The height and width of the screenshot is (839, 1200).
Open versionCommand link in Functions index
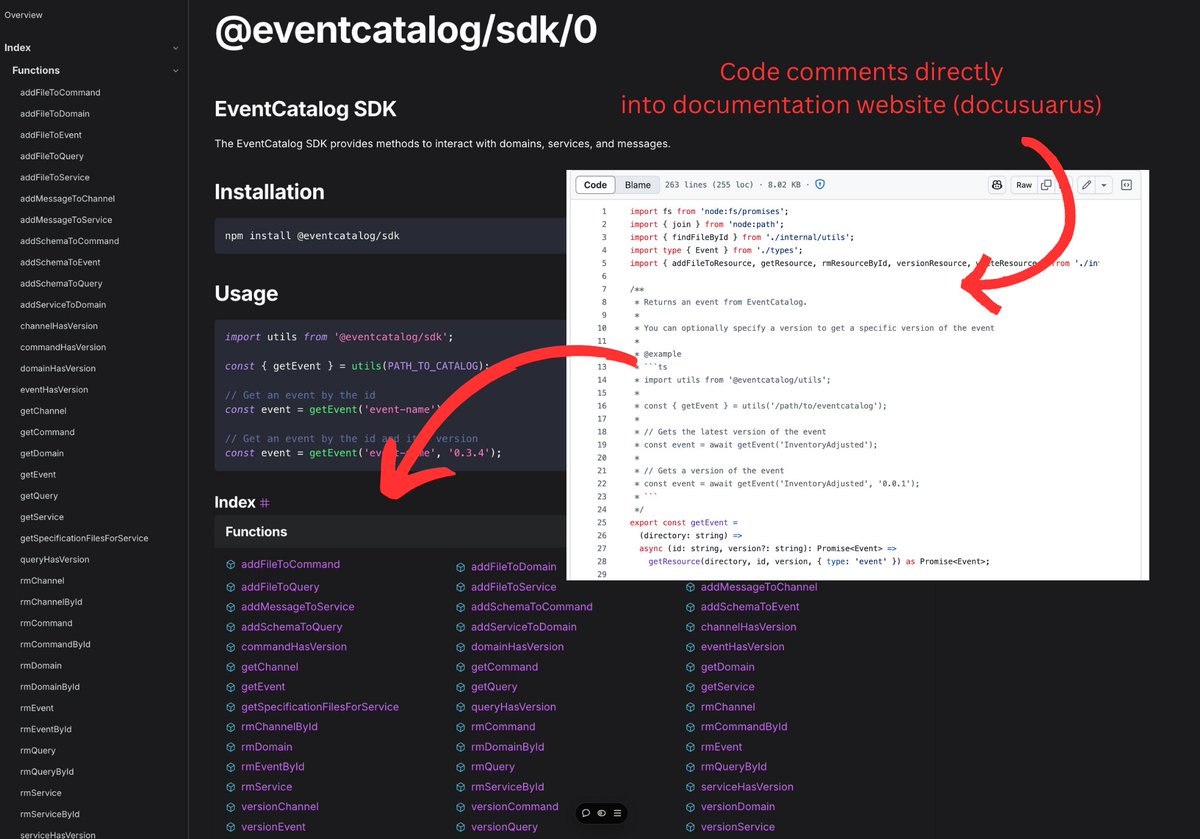click(515, 807)
